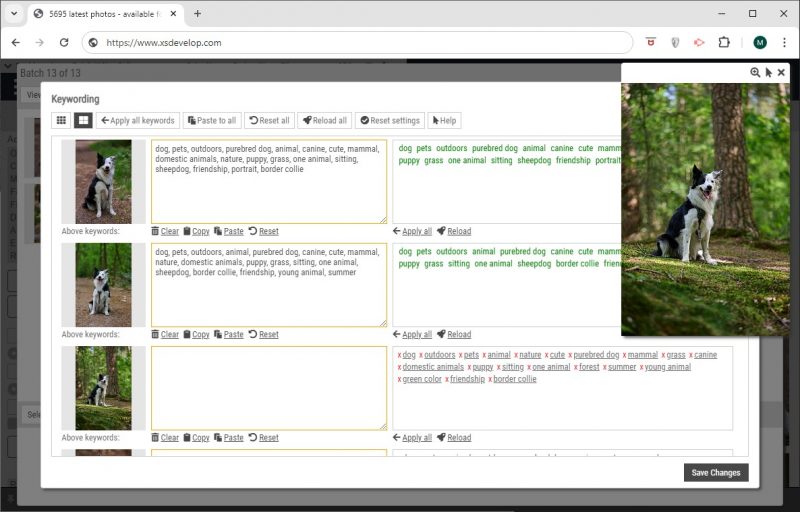Switch to small grid view layout
Viewport: 800px width, 512px height.
point(61,120)
